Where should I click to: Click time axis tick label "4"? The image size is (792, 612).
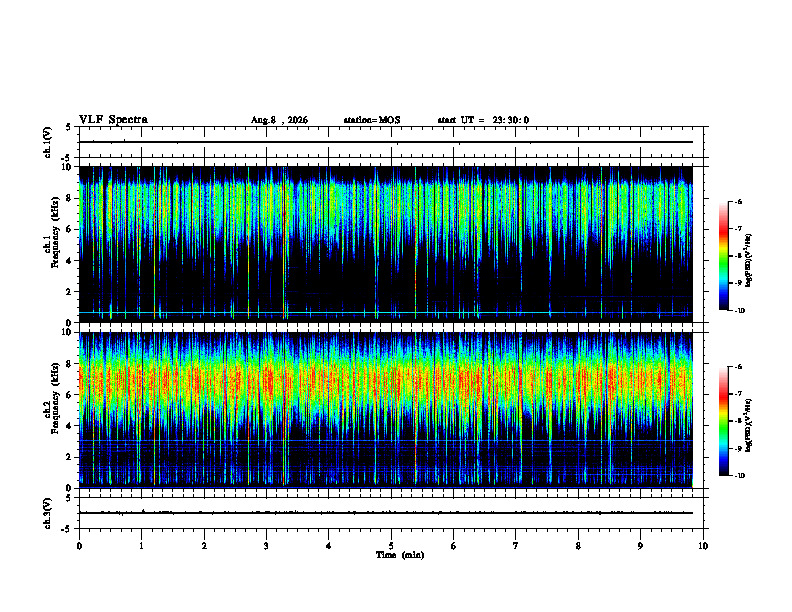[x=328, y=546]
